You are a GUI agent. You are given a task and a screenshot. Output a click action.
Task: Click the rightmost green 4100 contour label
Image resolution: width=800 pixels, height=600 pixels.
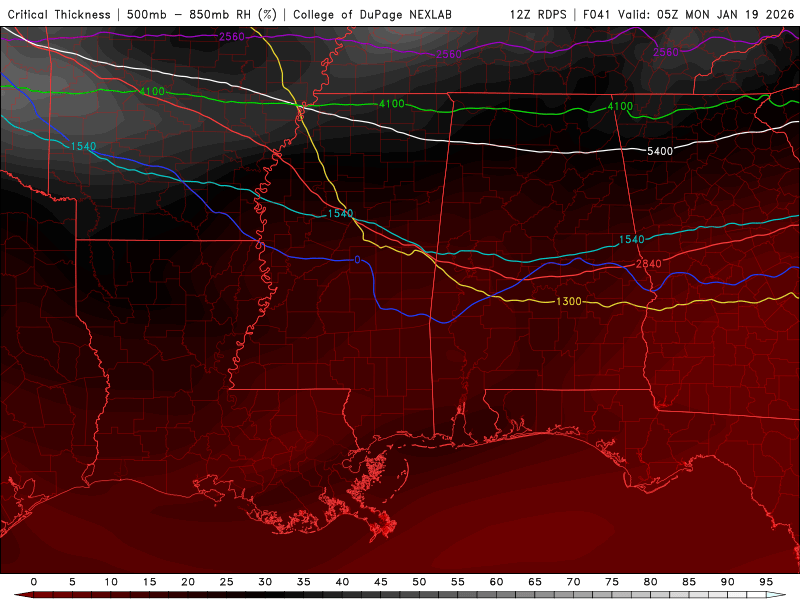620,106
